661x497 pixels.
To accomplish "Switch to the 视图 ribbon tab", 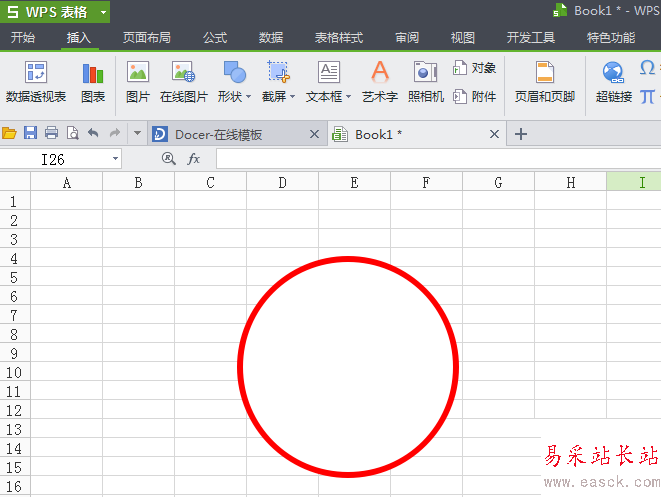I will point(462,38).
